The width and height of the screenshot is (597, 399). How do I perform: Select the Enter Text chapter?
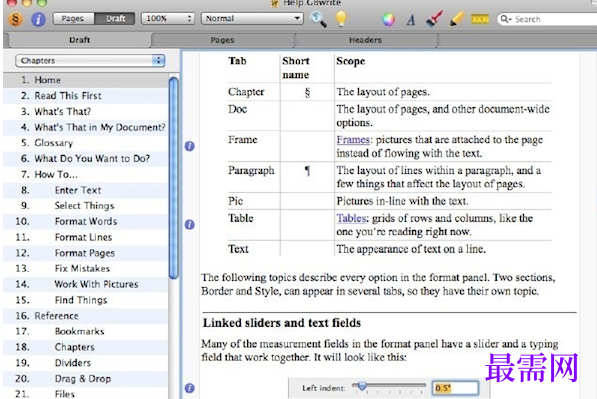click(86, 190)
